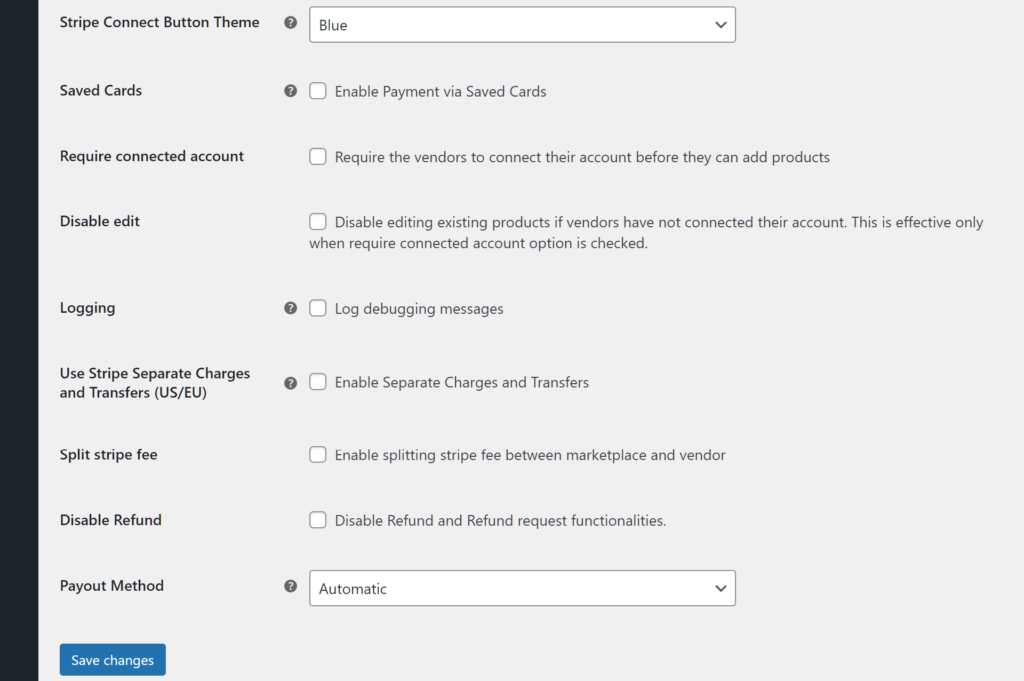Screen dimensions: 1024x681
Task: Open the Blue button theme dropdown
Action: [522, 25]
